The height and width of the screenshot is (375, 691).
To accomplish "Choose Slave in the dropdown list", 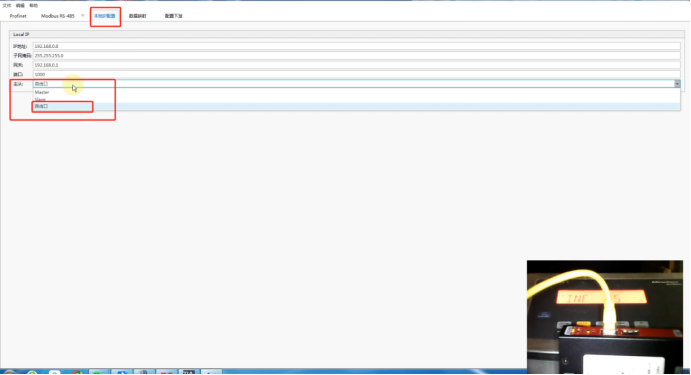I will pyautogui.click(x=357, y=99).
